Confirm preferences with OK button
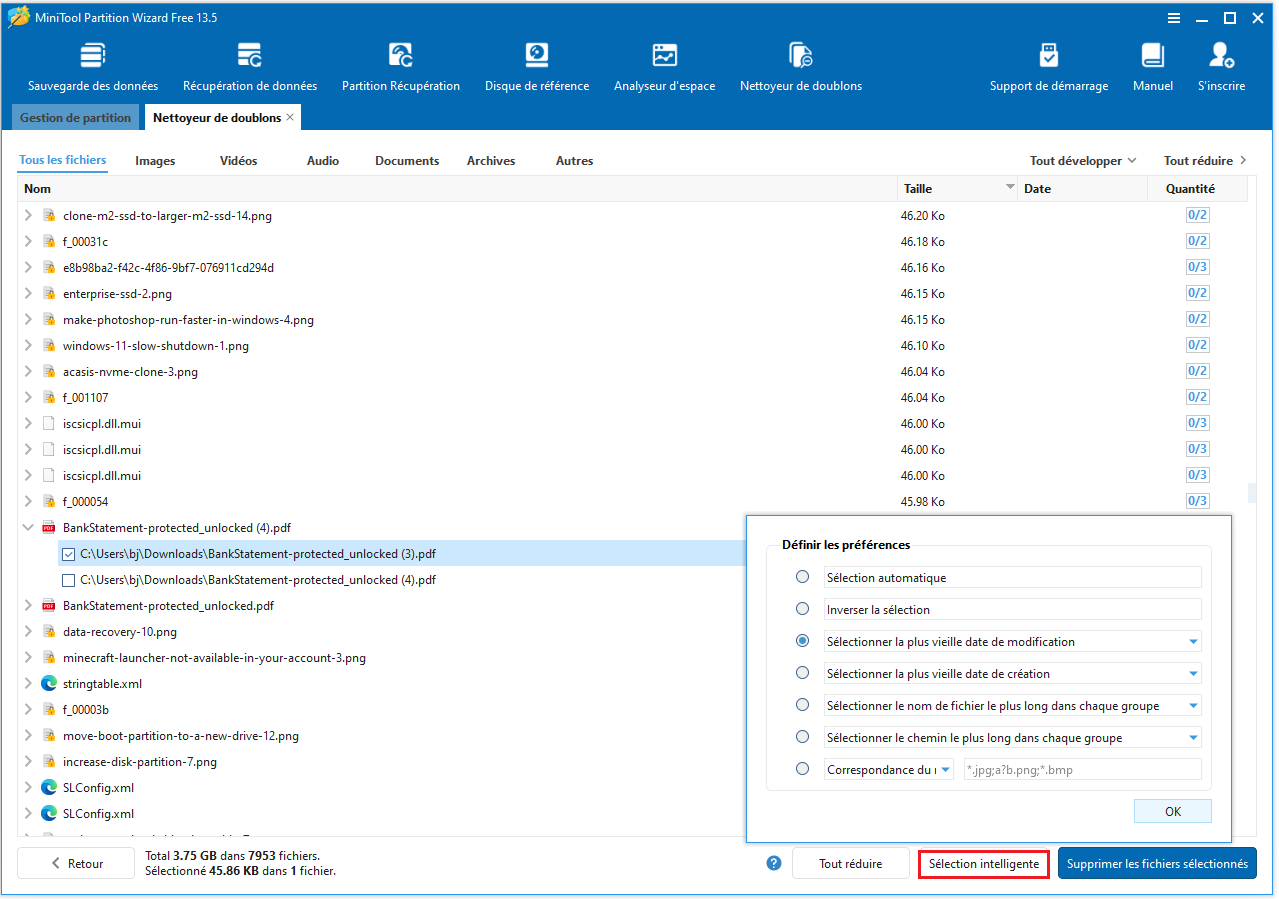This screenshot has width=1279, height=899. click(1171, 810)
